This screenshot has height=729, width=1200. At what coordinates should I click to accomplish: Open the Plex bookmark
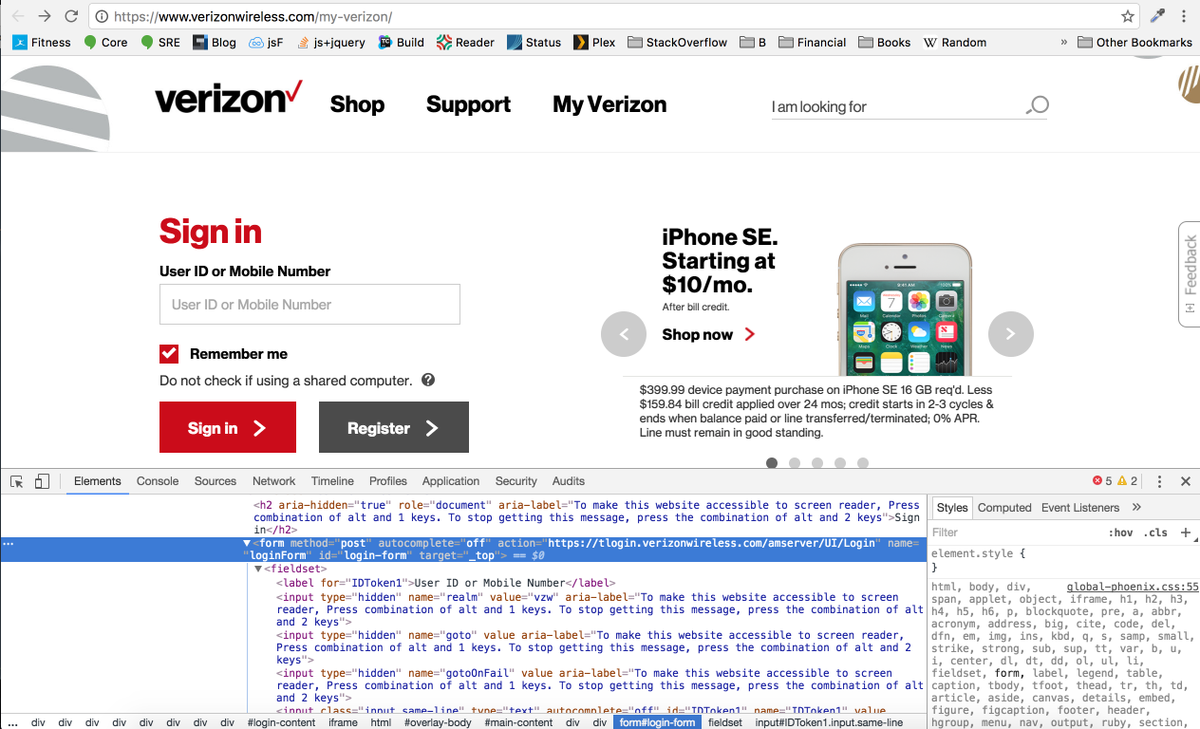(594, 42)
